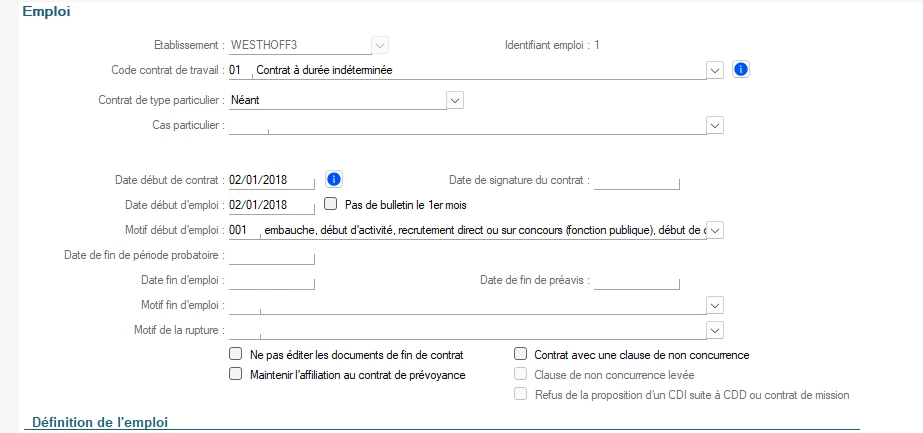923x433 pixels.
Task: Focus Date de fin de préavis field
Action: click(x=636, y=280)
